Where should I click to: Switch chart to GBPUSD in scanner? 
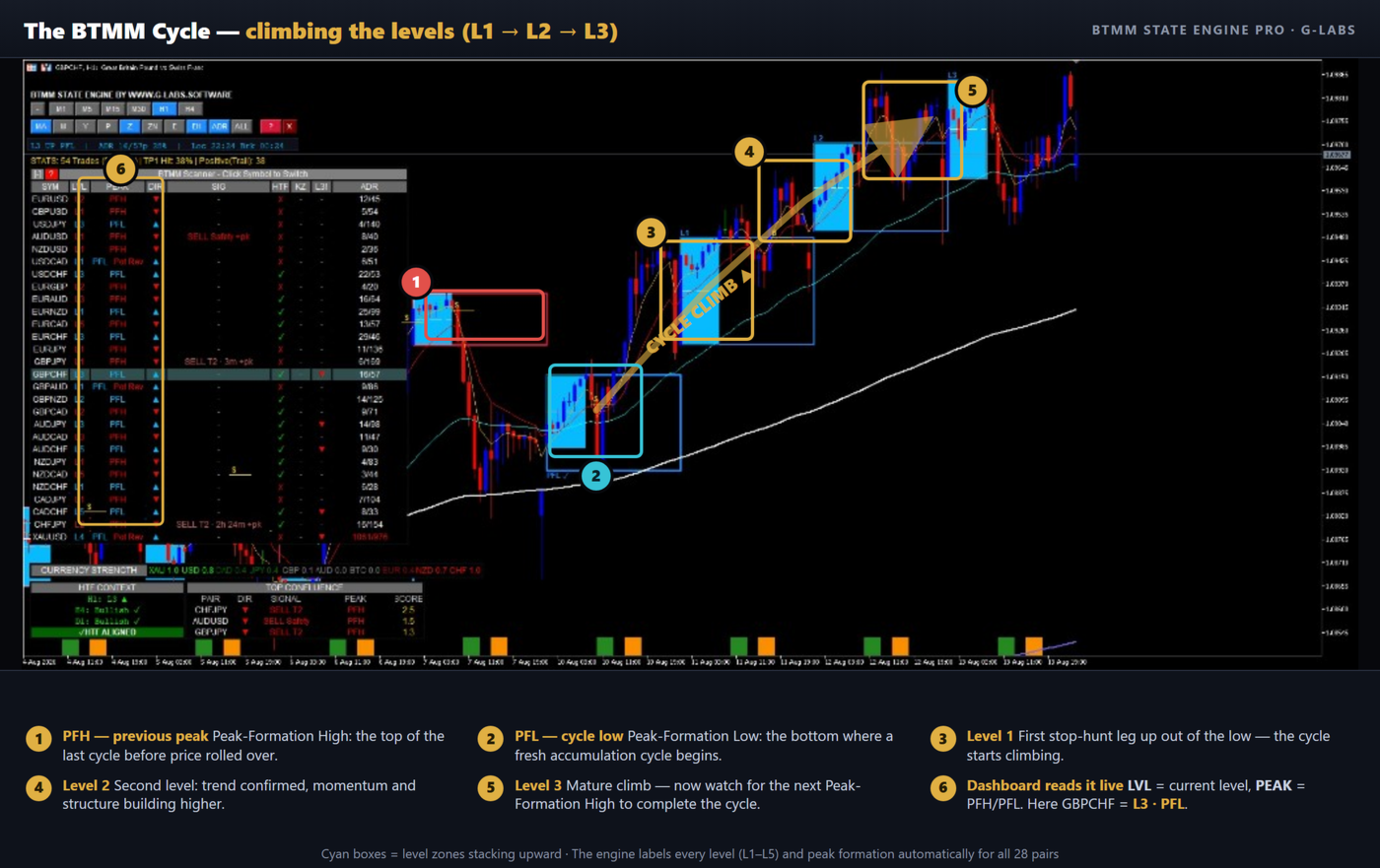tap(49, 212)
